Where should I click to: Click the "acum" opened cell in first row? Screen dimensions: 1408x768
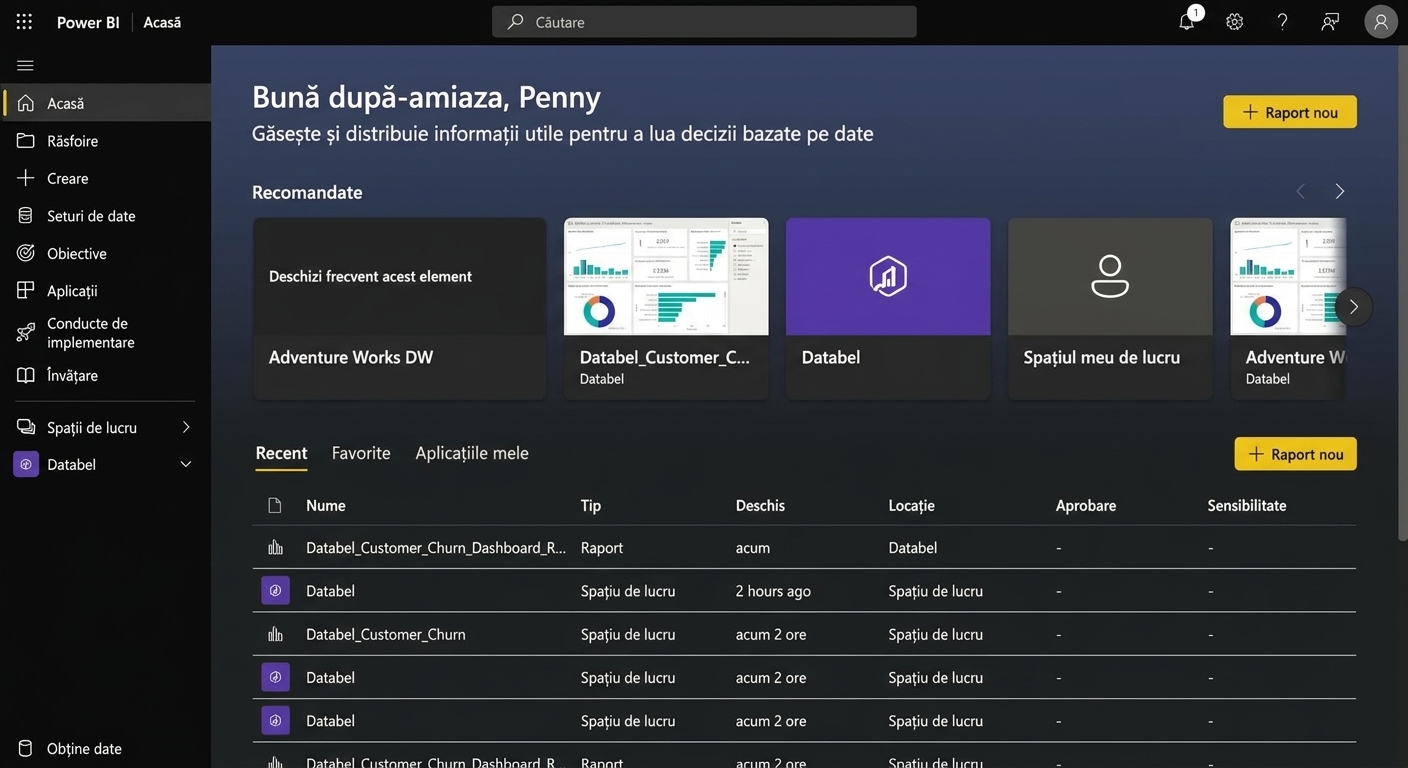coord(753,548)
